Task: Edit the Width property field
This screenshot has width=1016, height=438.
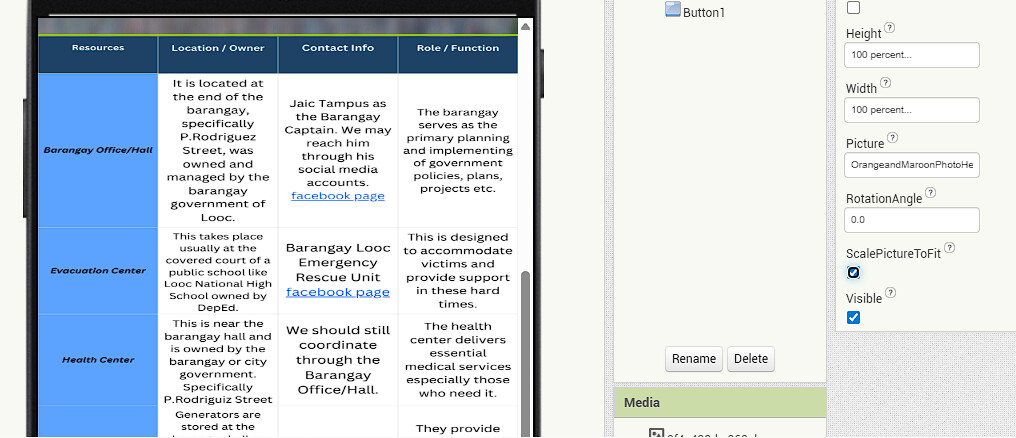Action: click(912, 110)
